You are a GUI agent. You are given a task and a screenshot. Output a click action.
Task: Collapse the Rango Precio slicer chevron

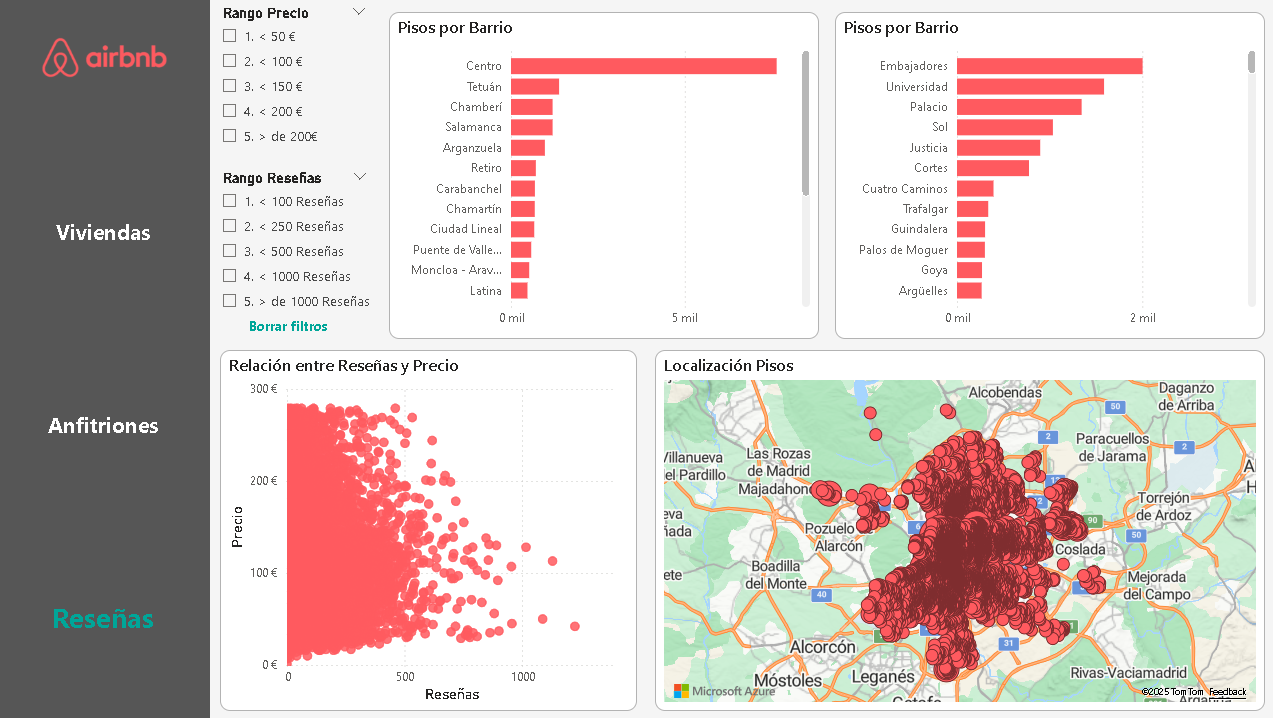coord(360,12)
